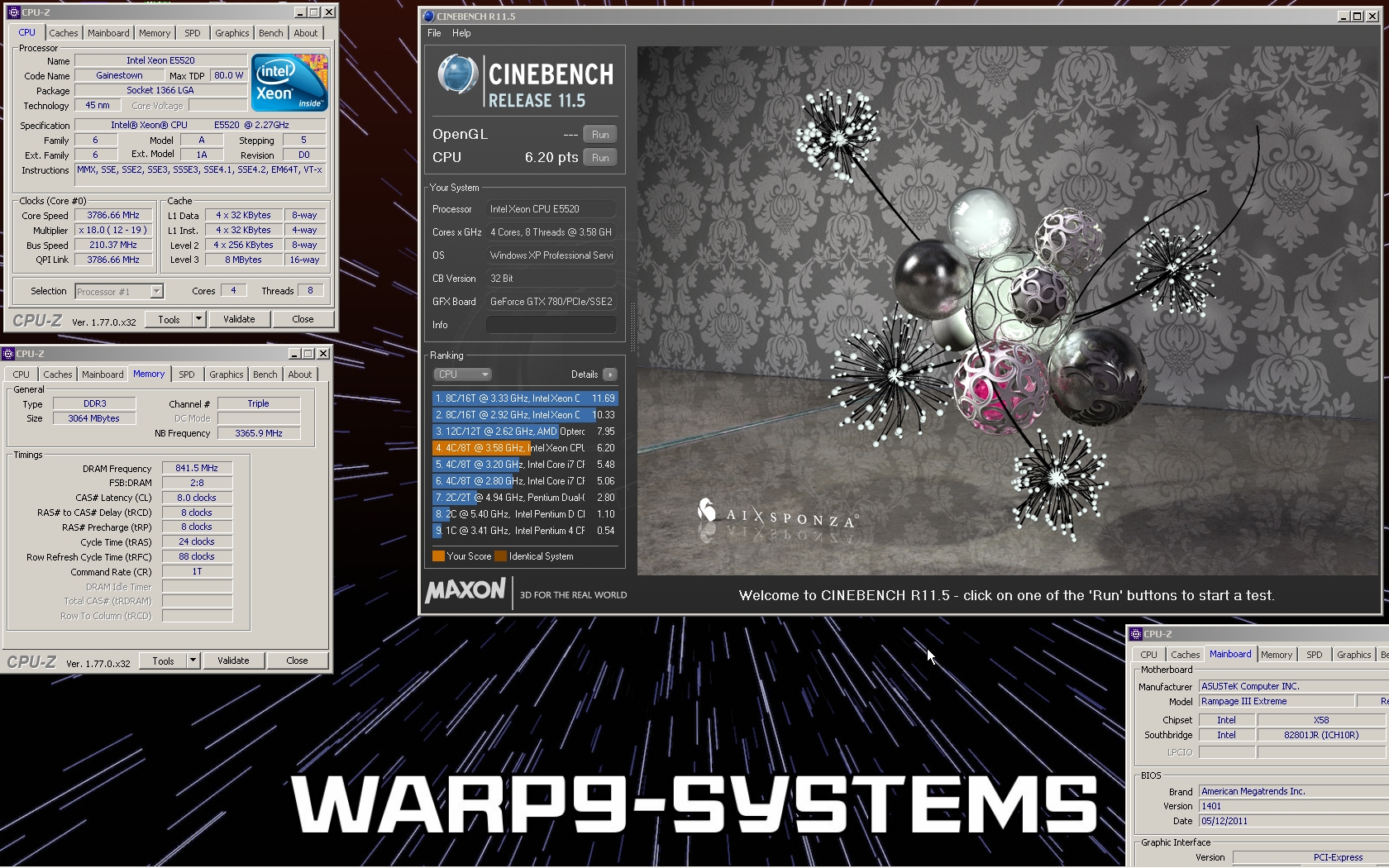Click the Cinebench title bar icon
The image size is (1389, 868).
[428, 17]
